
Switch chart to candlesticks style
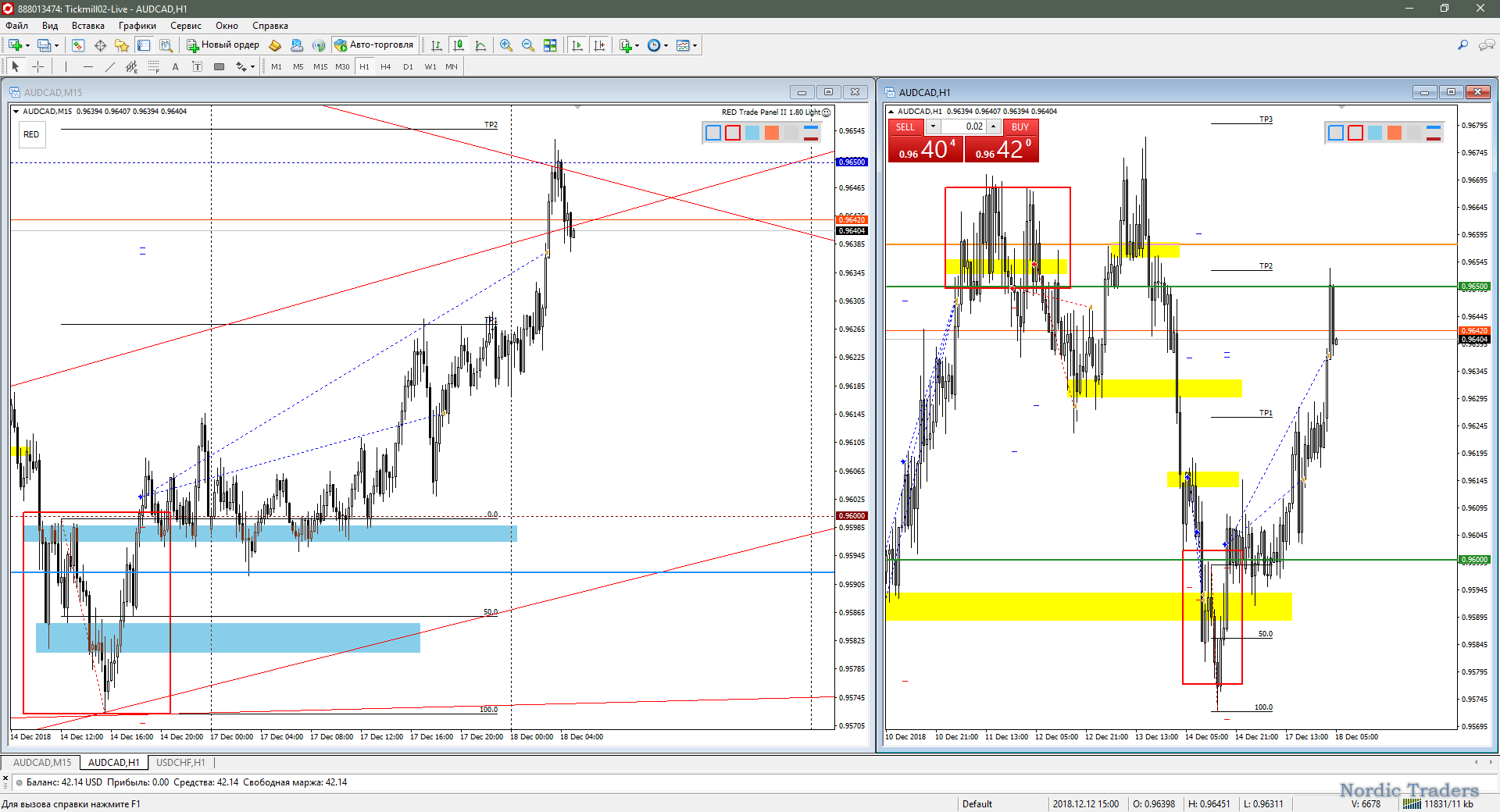tap(459, 45)
